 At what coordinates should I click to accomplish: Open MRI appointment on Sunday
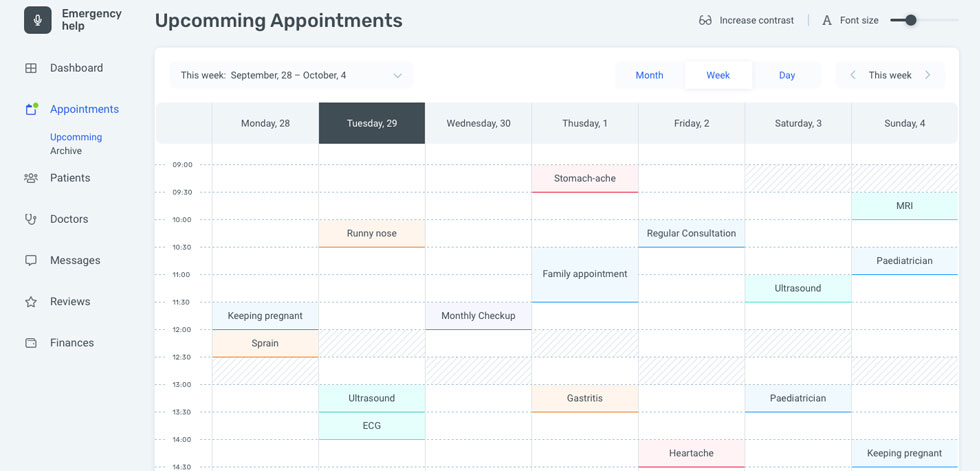tap(904, 206)
